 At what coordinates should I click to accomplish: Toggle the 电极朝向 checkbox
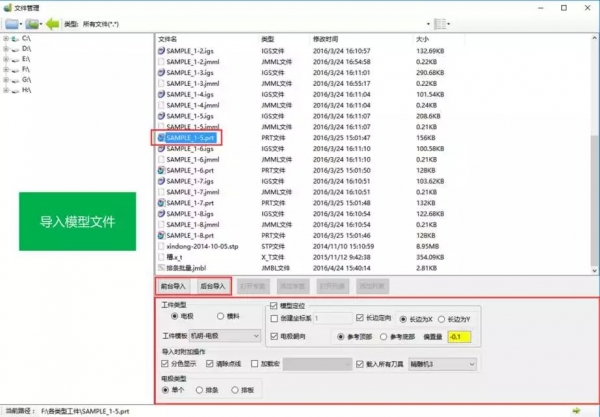click(274, 336)
